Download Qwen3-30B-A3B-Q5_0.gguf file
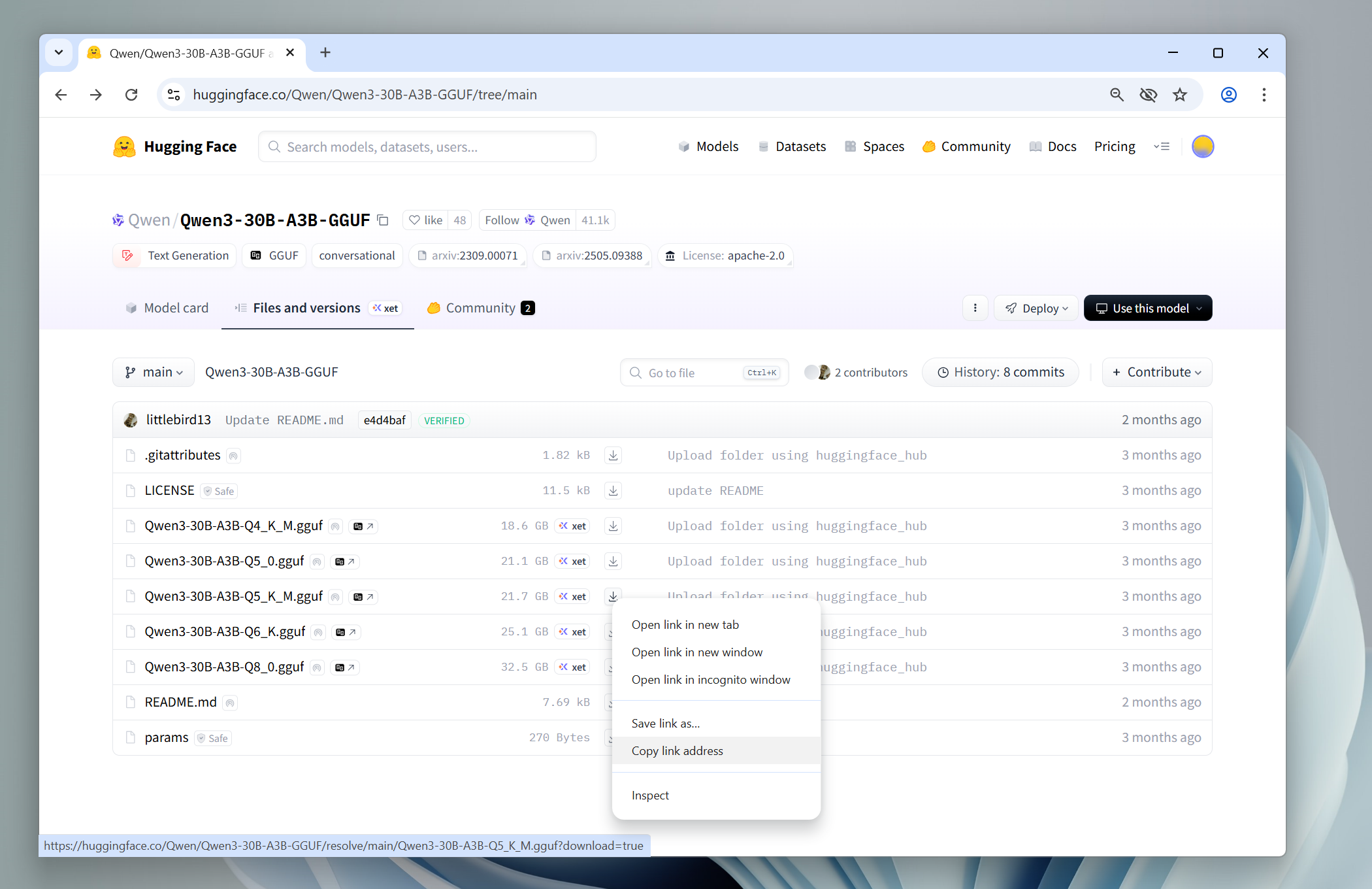The image size is (1372, 889). 613,562
